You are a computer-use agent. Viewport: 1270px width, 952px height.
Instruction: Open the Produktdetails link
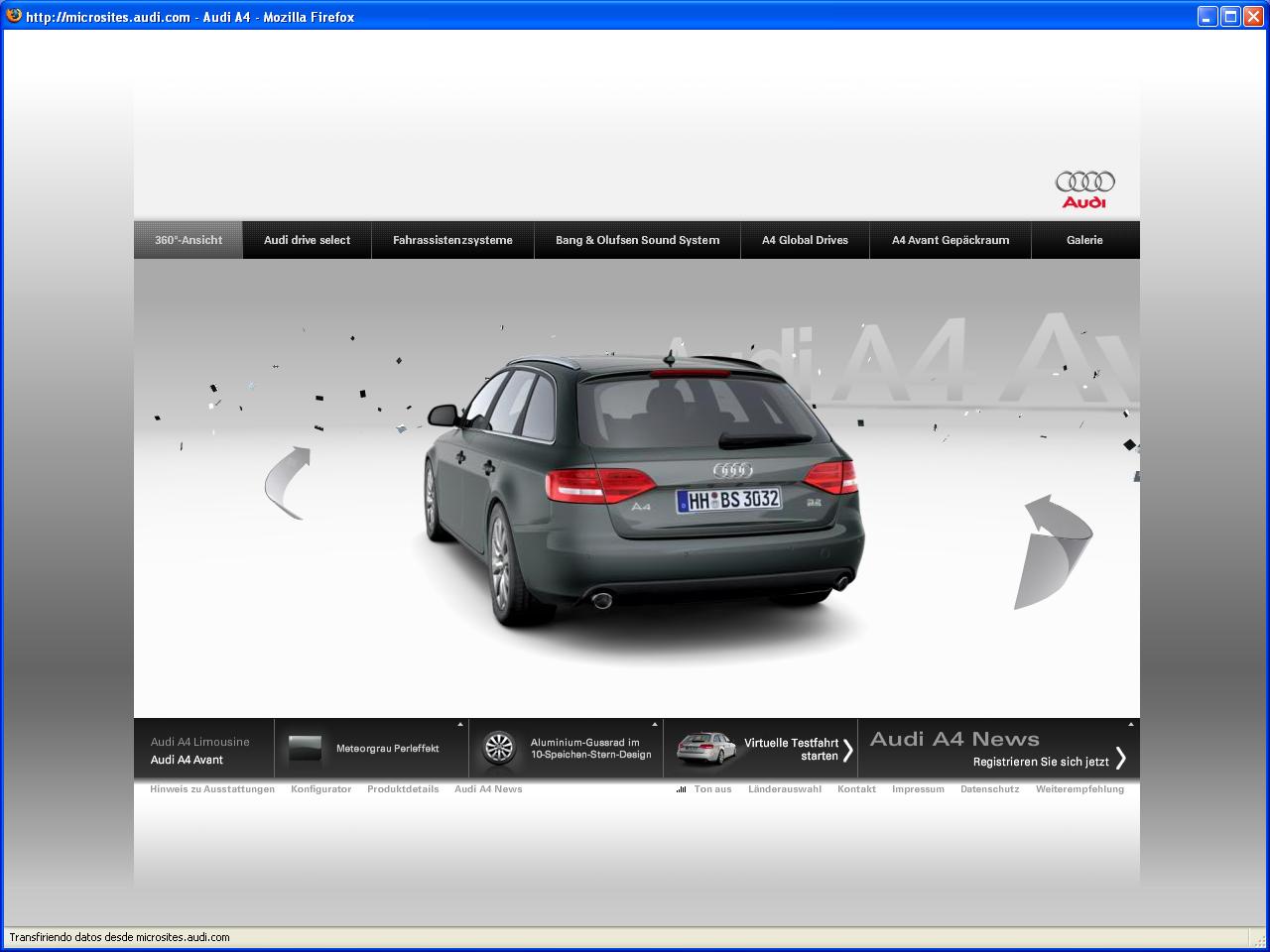[403, 789]
